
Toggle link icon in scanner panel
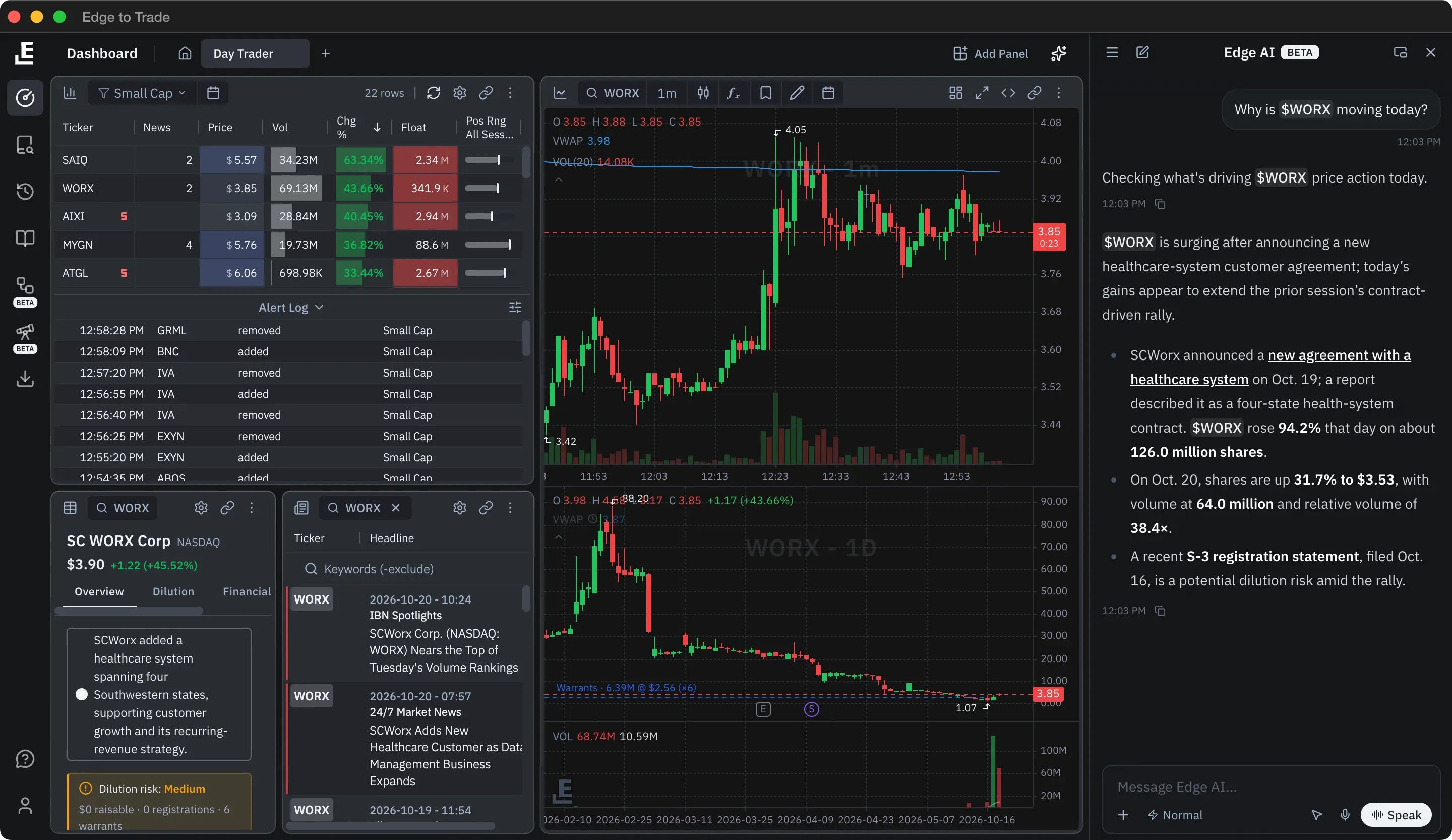485,93
